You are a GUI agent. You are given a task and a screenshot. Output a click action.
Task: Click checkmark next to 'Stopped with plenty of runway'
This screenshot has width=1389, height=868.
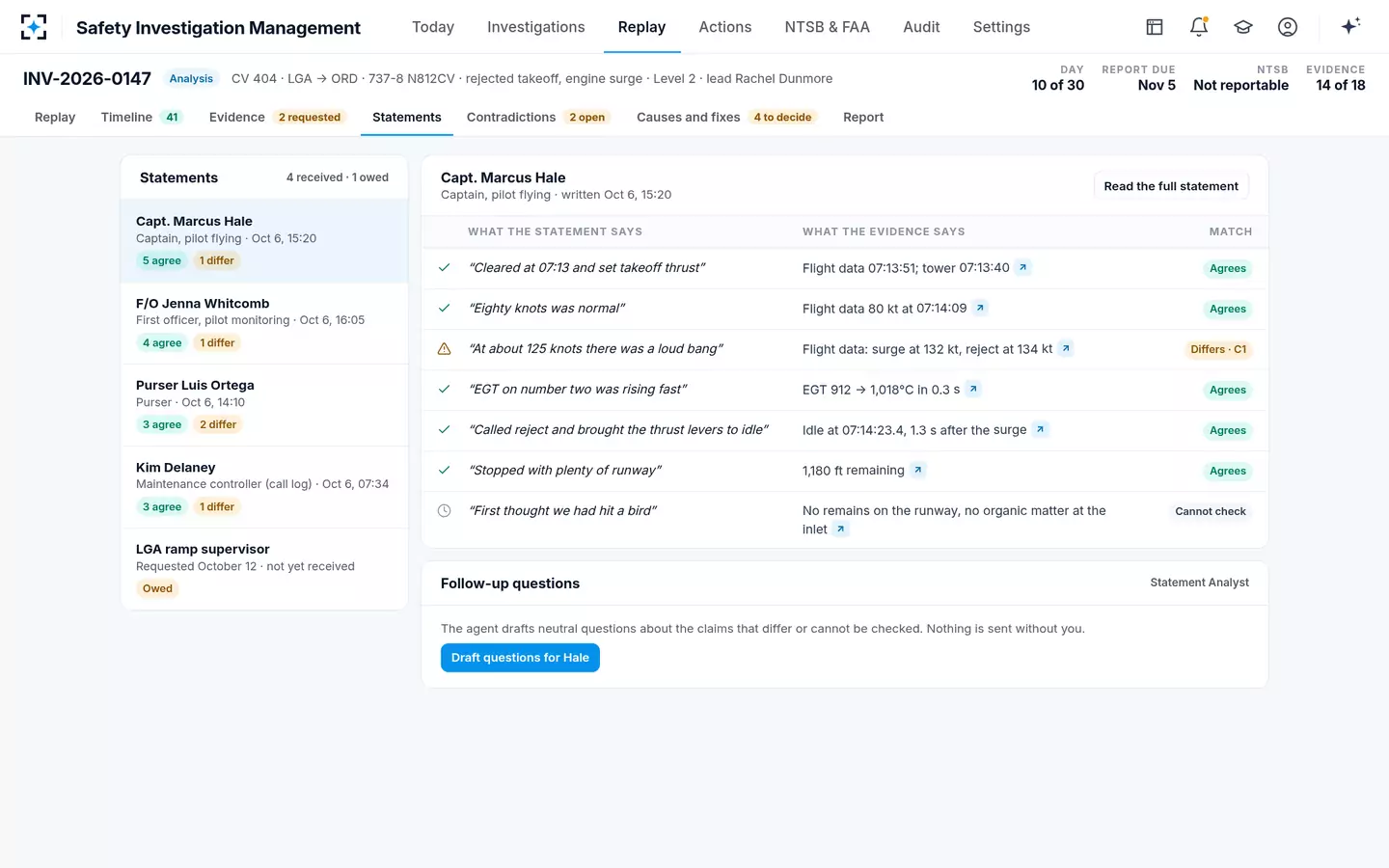point(445,471)
